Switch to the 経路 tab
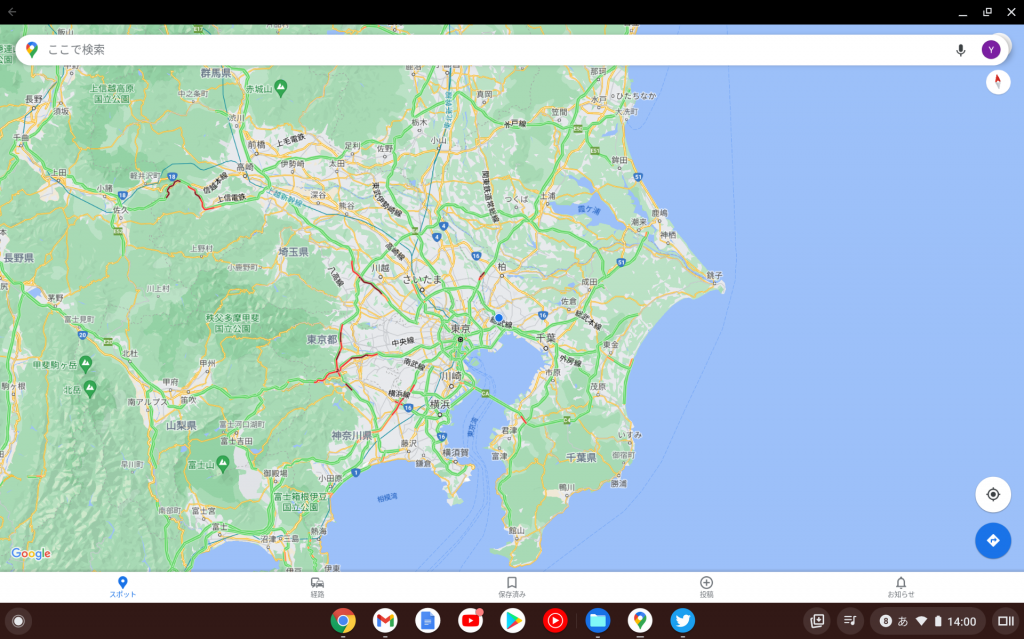 point(317,587)
